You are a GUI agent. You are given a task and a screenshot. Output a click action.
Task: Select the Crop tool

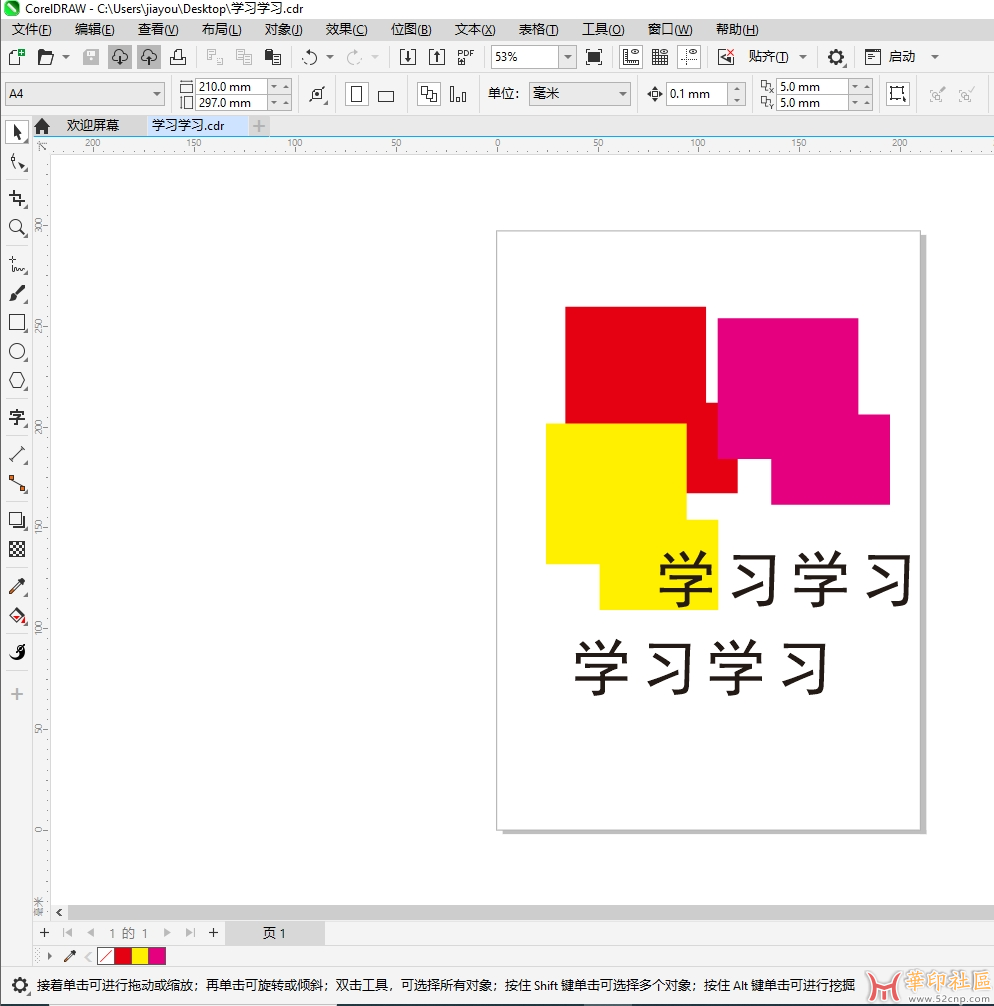coord(17,198)
